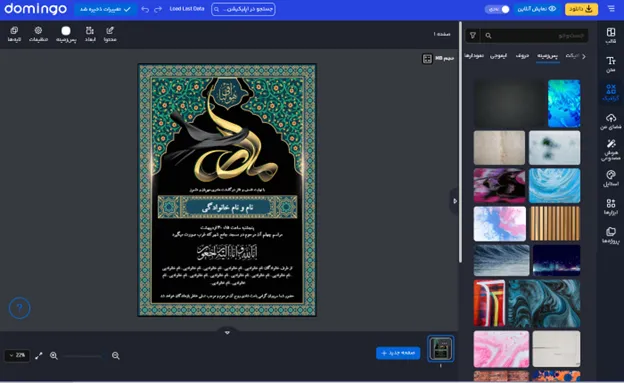Open the Tools (ابزارها) sidebar panel
The image size is (624, 383).
(x=611, y=207)
